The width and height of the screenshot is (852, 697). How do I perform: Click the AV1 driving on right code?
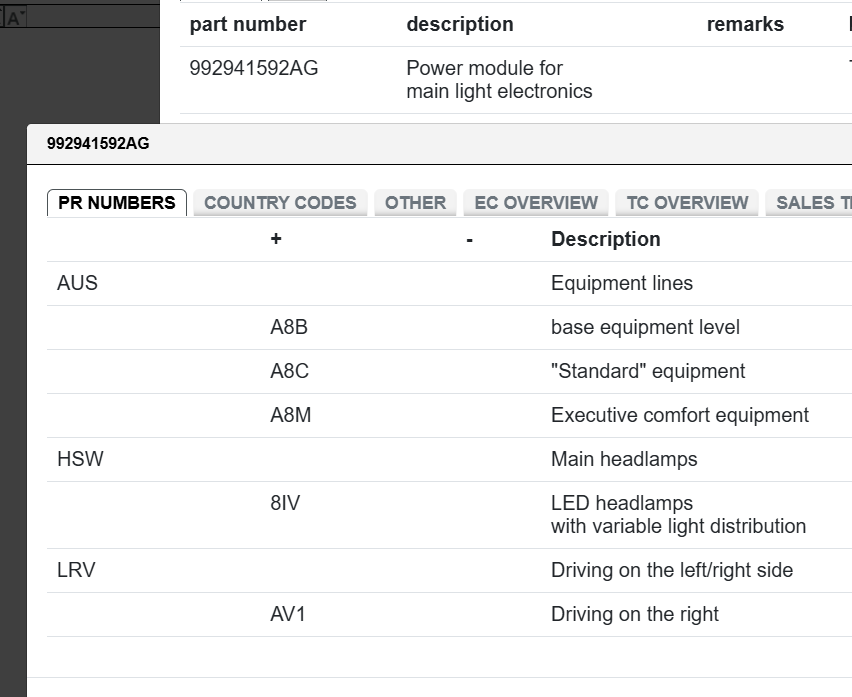pyautogui.click(x=288, y=614)
